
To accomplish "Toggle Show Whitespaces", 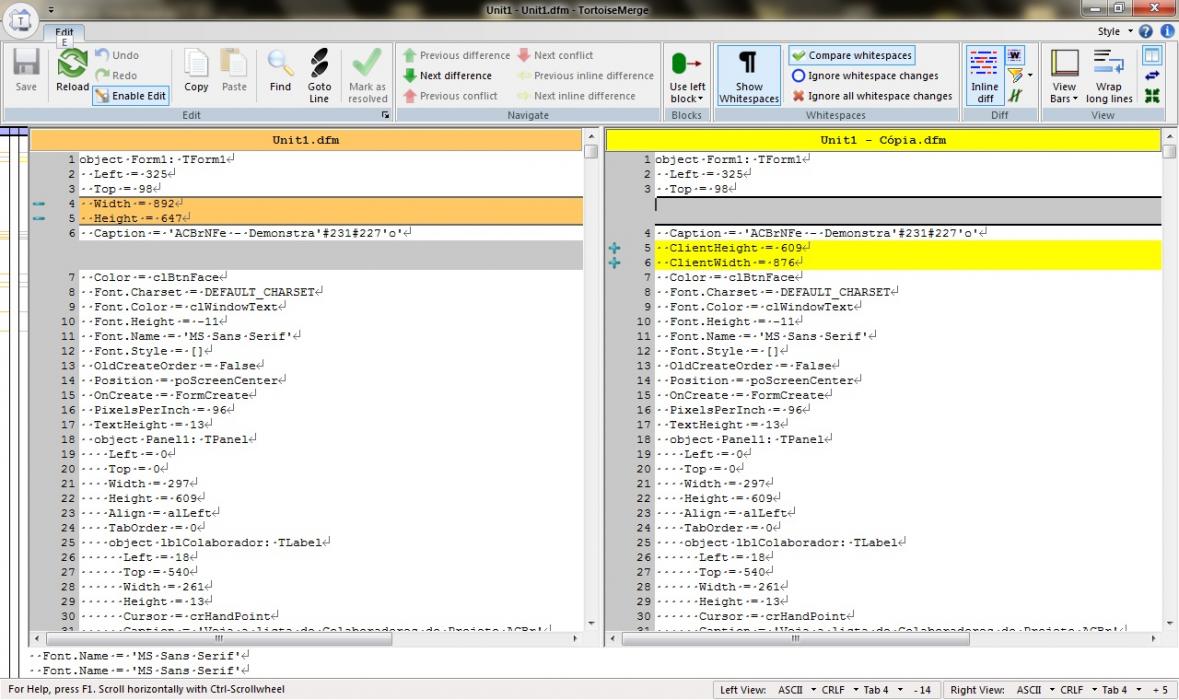I will (748, 75).
